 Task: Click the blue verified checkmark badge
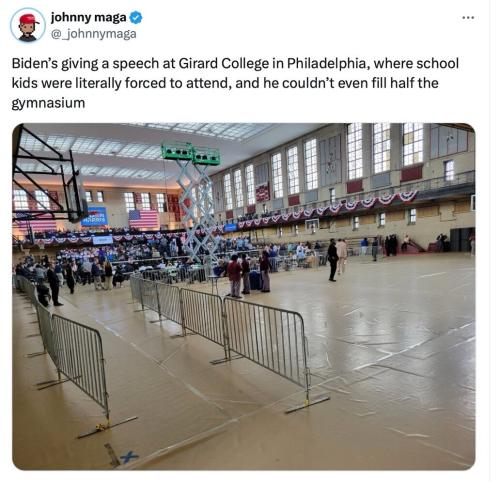(136, 18)
